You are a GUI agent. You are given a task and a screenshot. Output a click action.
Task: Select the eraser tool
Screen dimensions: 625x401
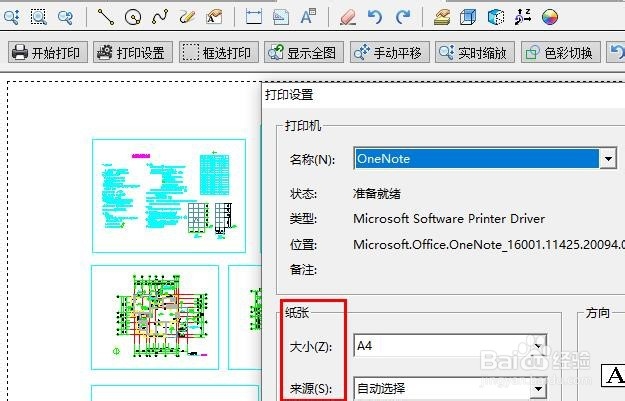[x=348, y=18]
